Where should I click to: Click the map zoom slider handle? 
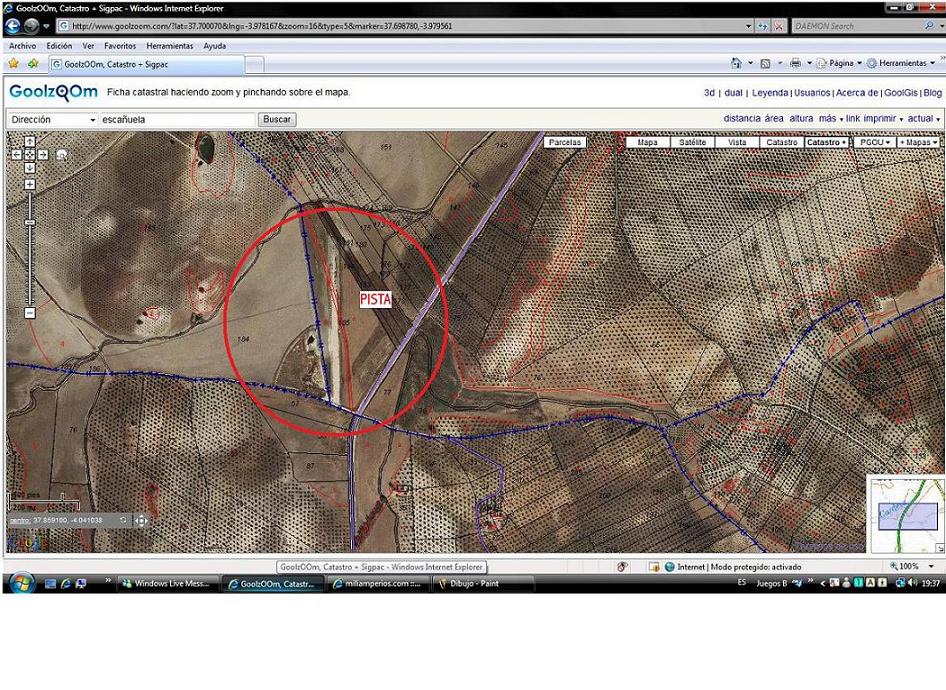[29, 222]
